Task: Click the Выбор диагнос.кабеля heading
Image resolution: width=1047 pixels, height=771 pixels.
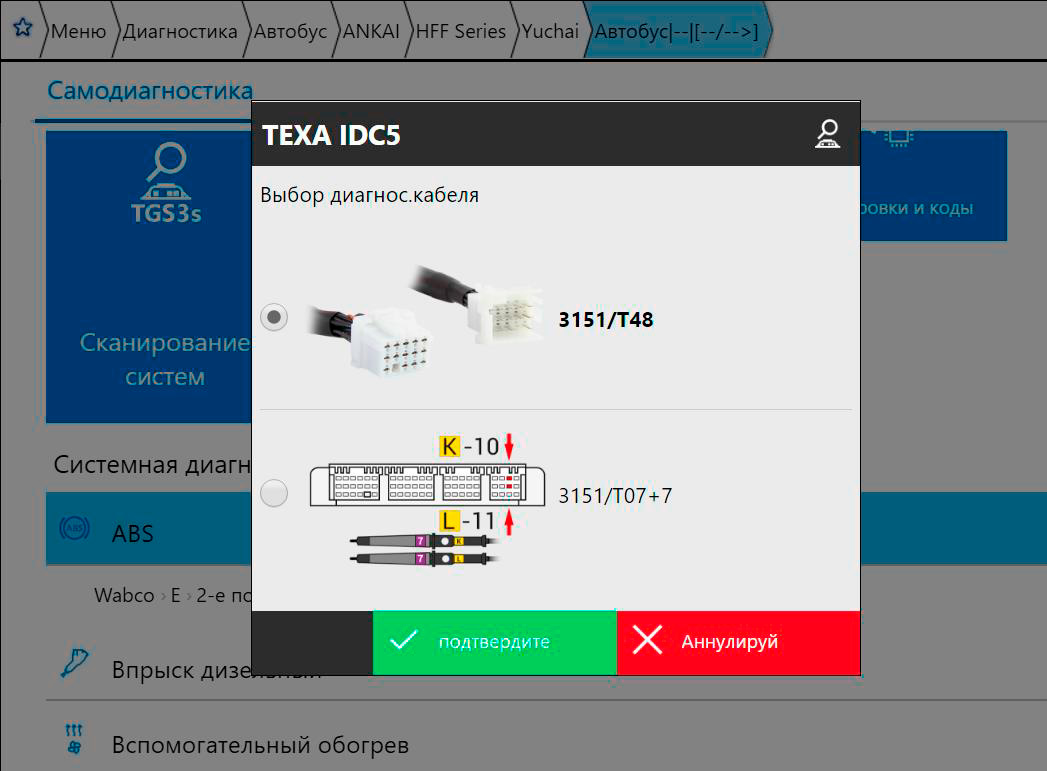Action: point(369,195)
